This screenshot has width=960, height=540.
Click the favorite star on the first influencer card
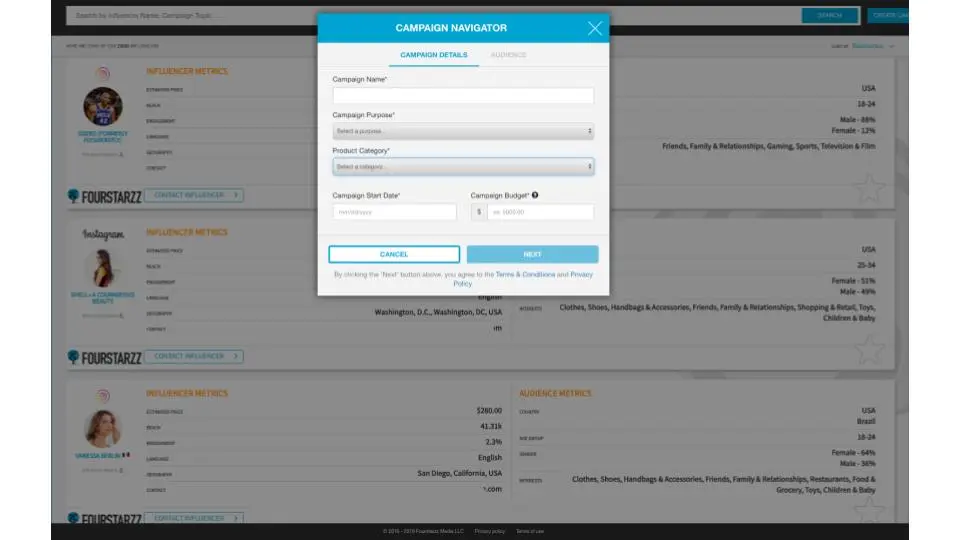point(870,187)
